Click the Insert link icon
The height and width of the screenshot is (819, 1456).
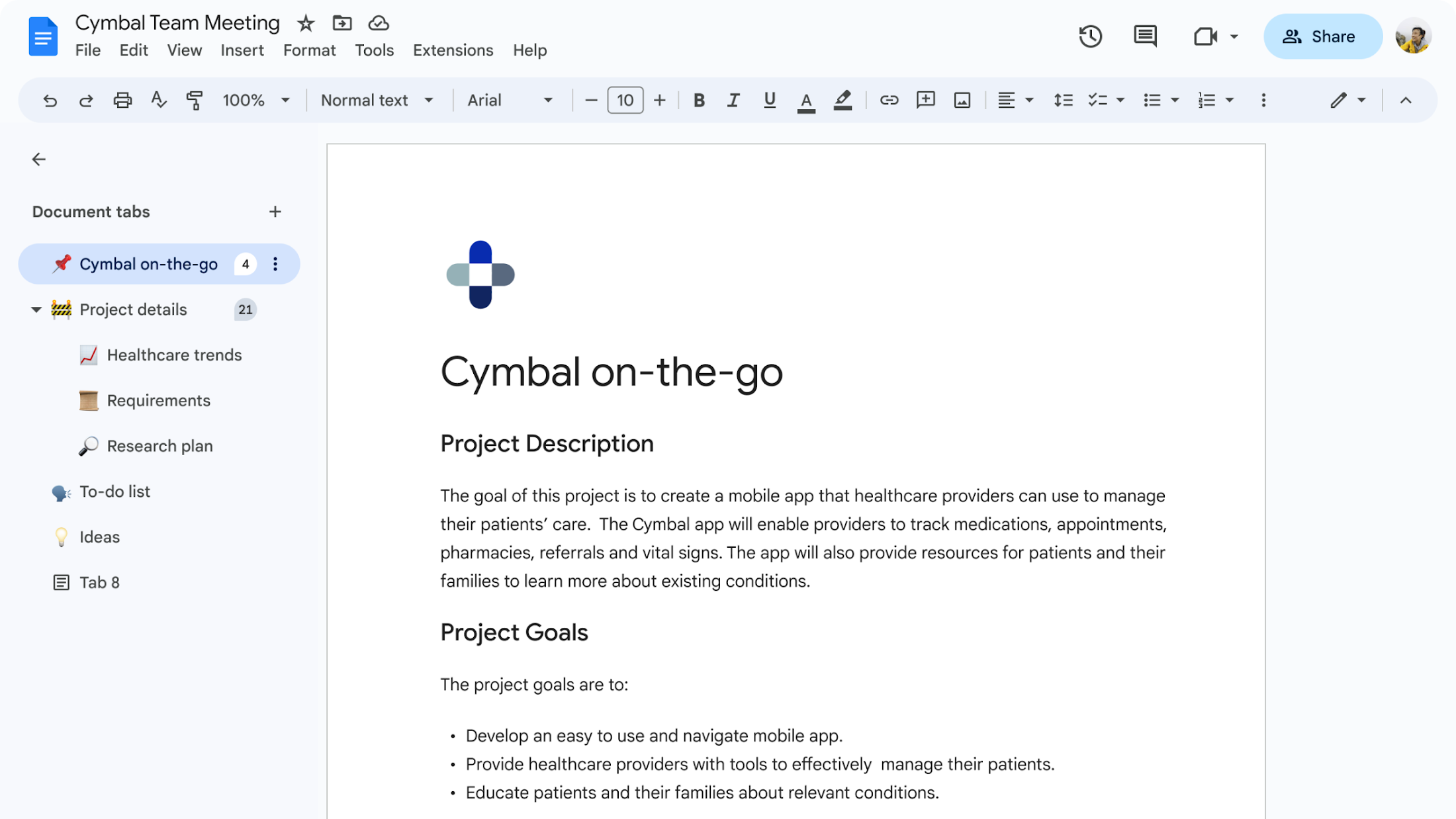coord(887,100)
